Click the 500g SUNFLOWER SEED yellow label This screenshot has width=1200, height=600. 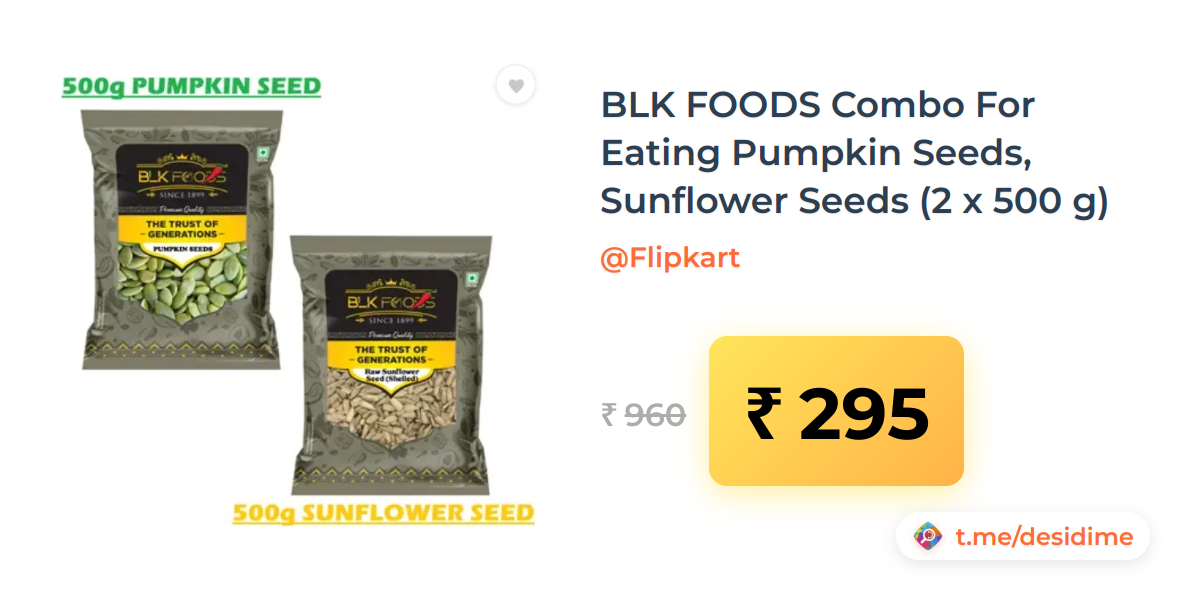pos(383,513)
